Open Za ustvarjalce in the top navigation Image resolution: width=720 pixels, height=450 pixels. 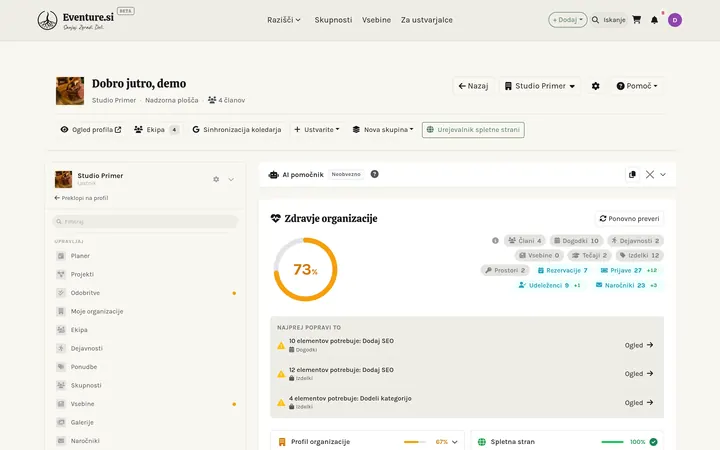pos(427,20)
